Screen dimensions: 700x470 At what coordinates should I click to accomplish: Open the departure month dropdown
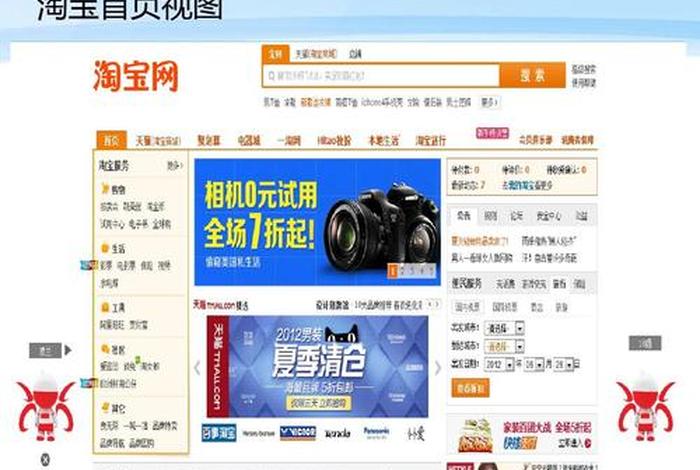533,365
